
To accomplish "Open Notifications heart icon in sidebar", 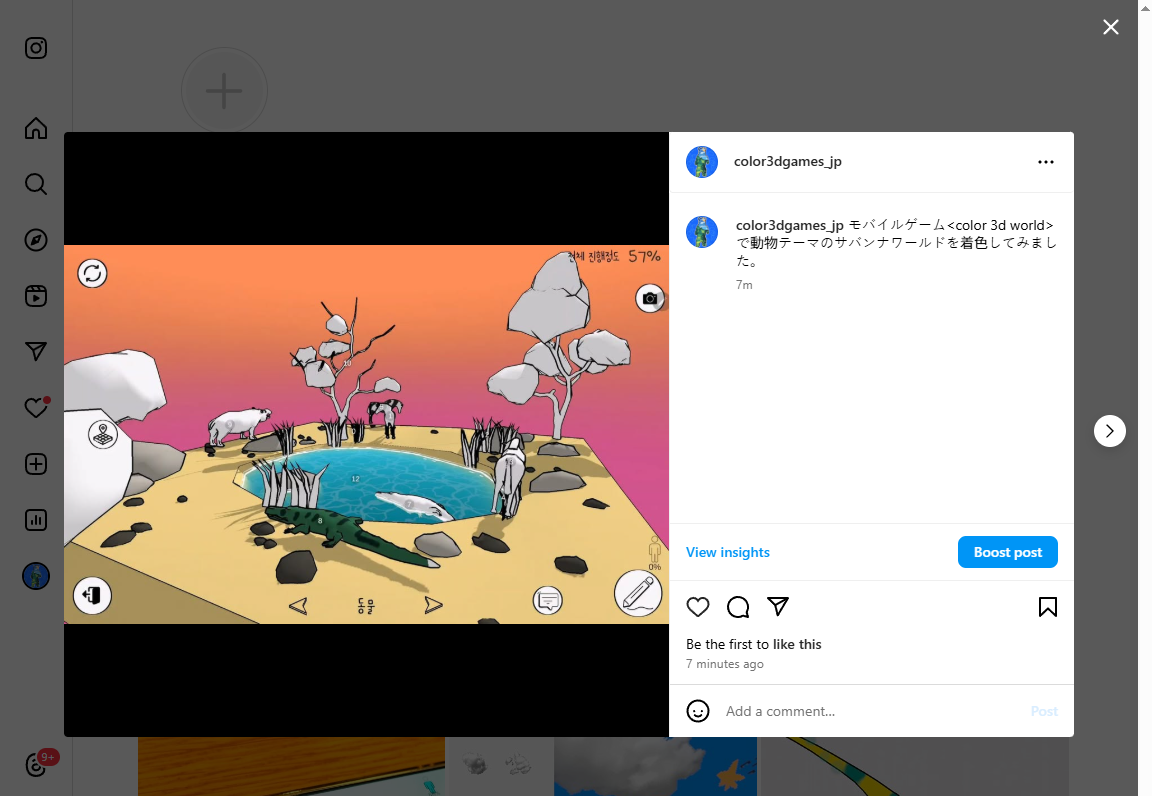I will point(36,407).
